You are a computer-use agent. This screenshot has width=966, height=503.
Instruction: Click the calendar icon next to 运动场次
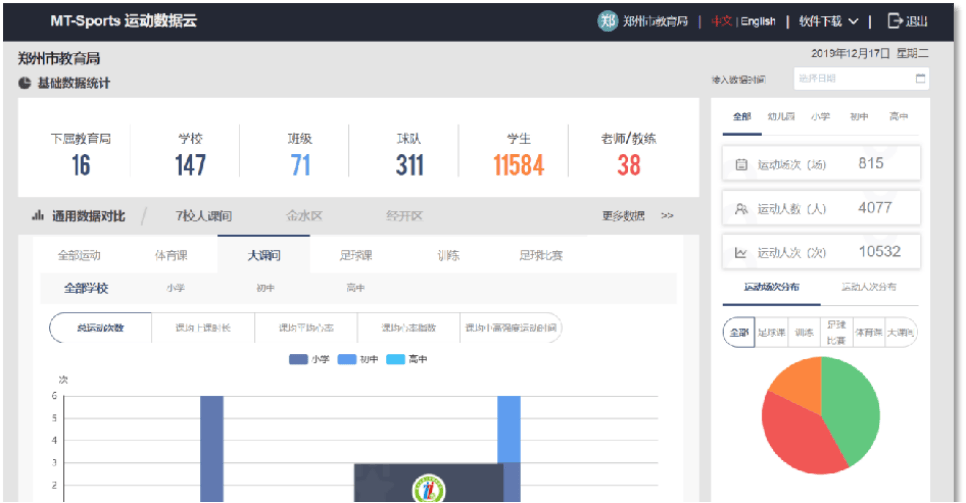(741, 164)
